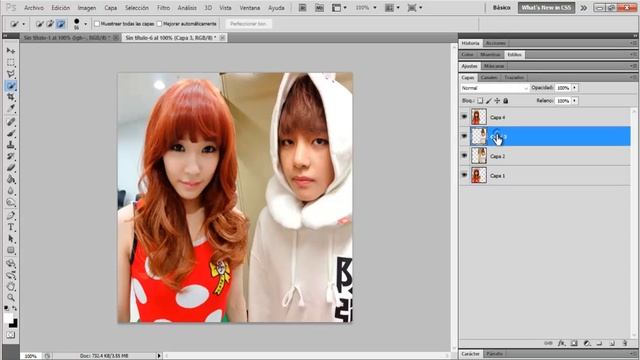Select the History Brush tool
The image size is (640, 360).
coord(11,156)
